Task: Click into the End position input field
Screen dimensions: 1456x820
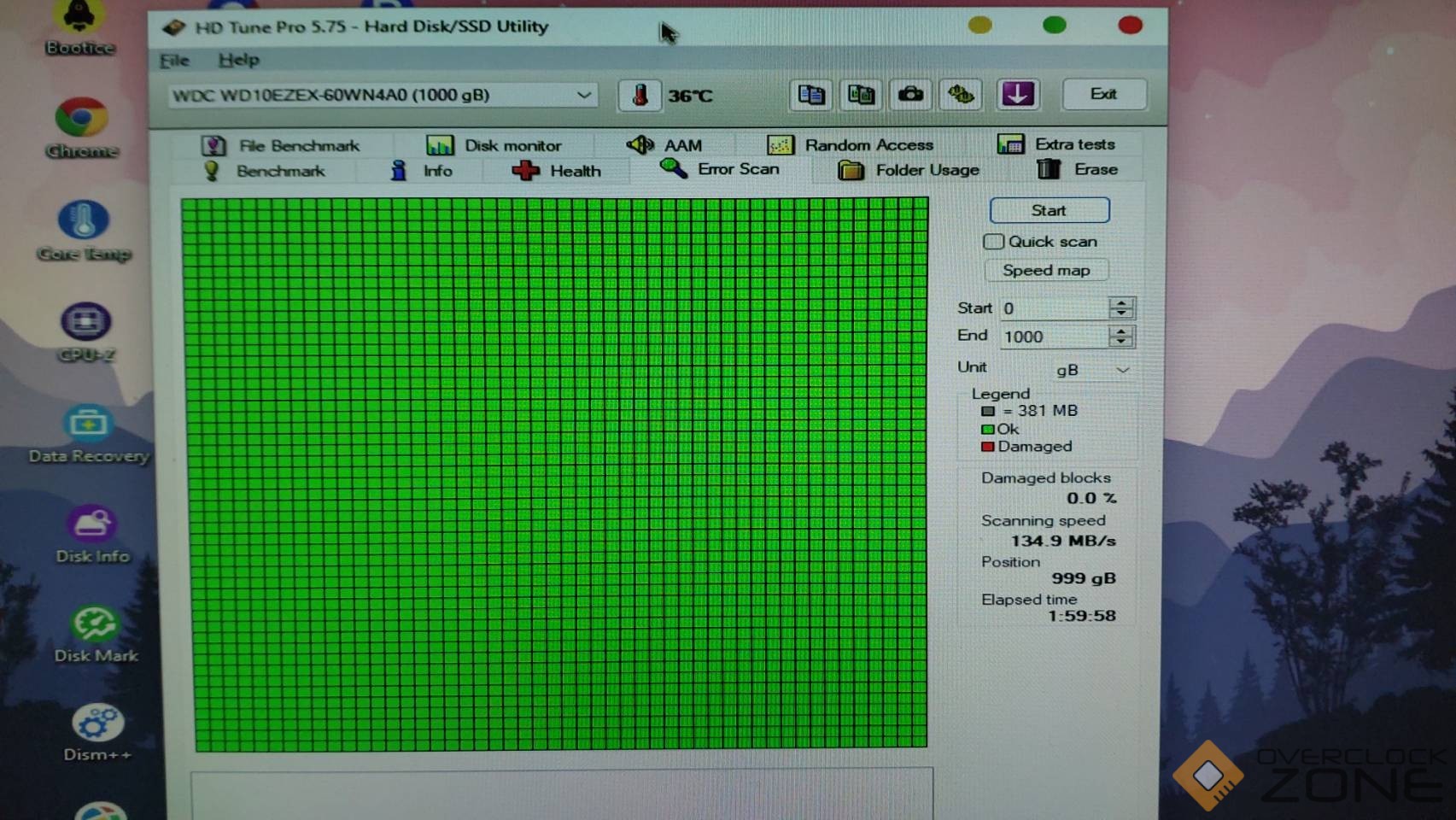Action: [x=1053, y=337]
